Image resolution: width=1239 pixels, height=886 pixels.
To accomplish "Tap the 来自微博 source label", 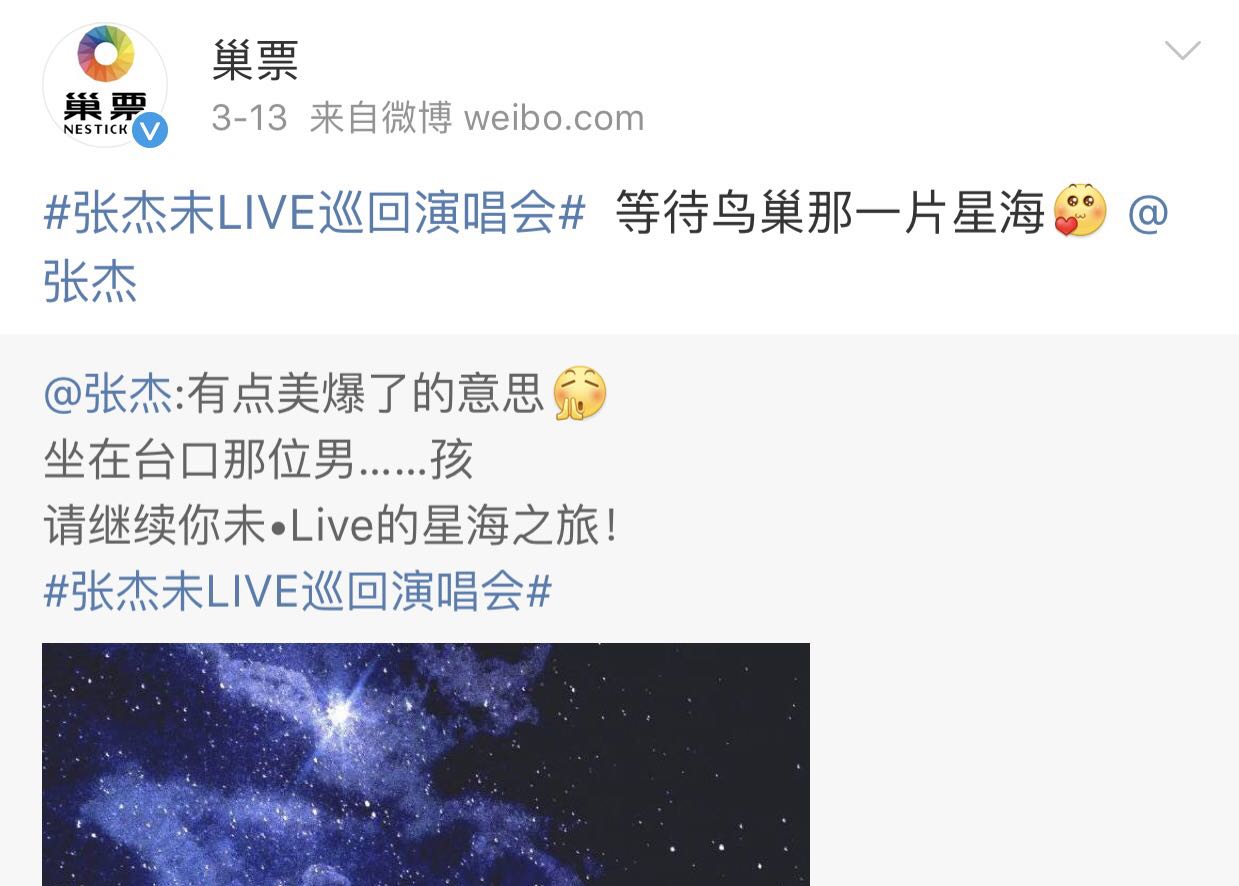I will tap(381, 118).
